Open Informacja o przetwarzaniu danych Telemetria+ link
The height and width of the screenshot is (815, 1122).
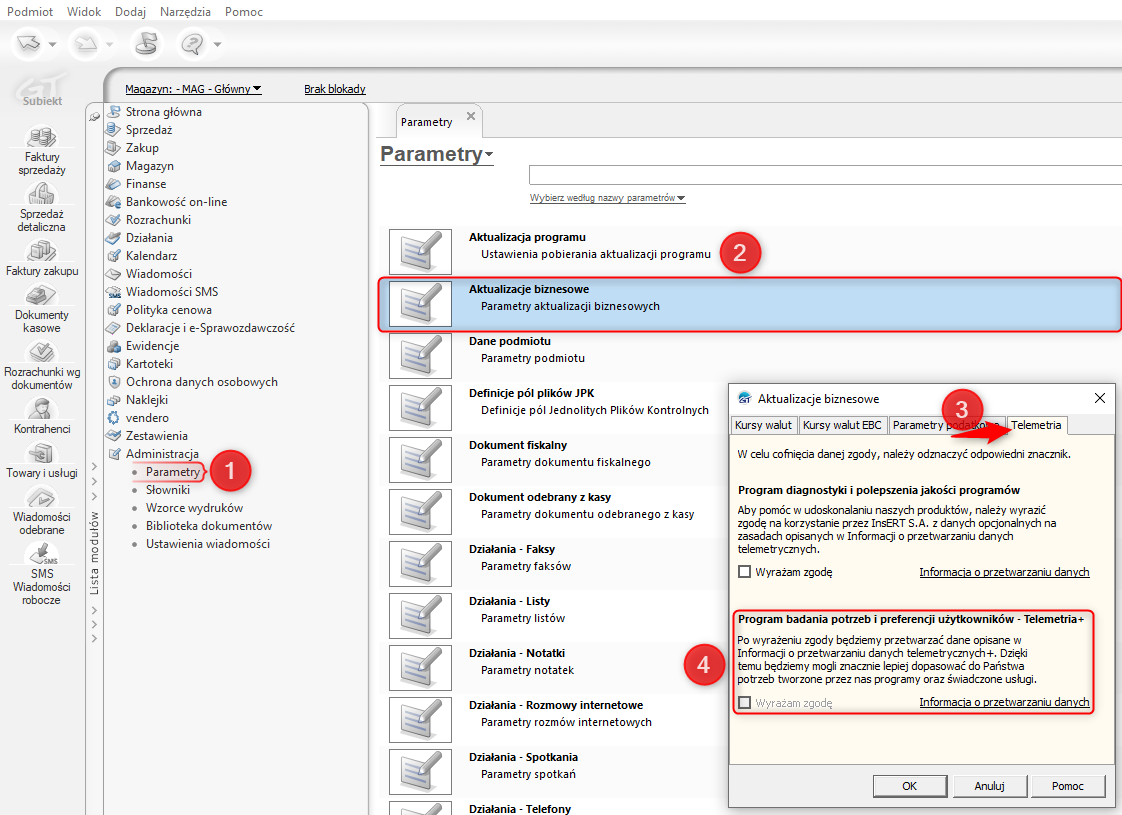tap(1005, 702)
